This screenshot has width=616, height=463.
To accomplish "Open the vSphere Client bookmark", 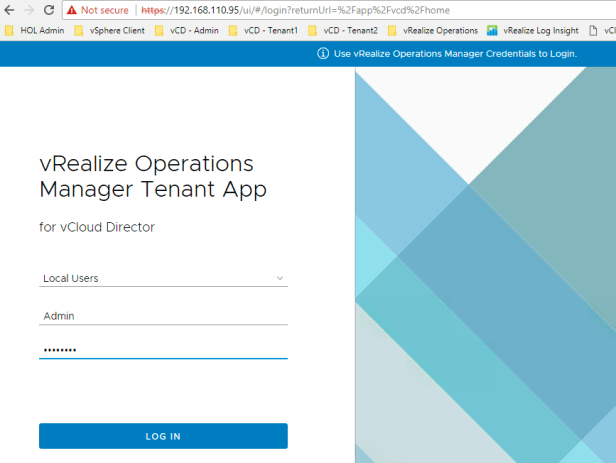I will pyautogui.click(x=110, y=31).
